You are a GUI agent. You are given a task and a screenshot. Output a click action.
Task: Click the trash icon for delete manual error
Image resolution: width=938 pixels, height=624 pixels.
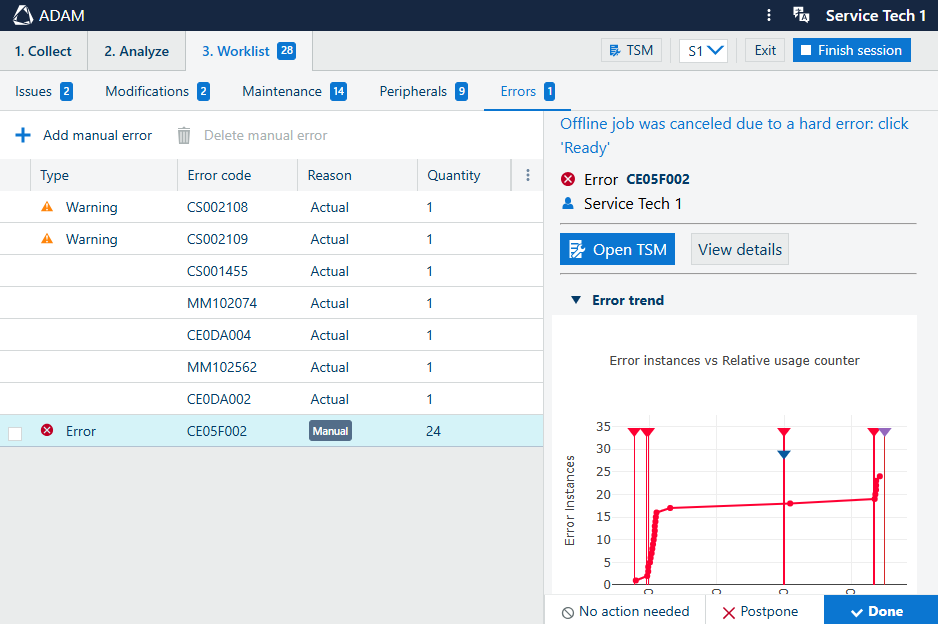coord(184,135)
